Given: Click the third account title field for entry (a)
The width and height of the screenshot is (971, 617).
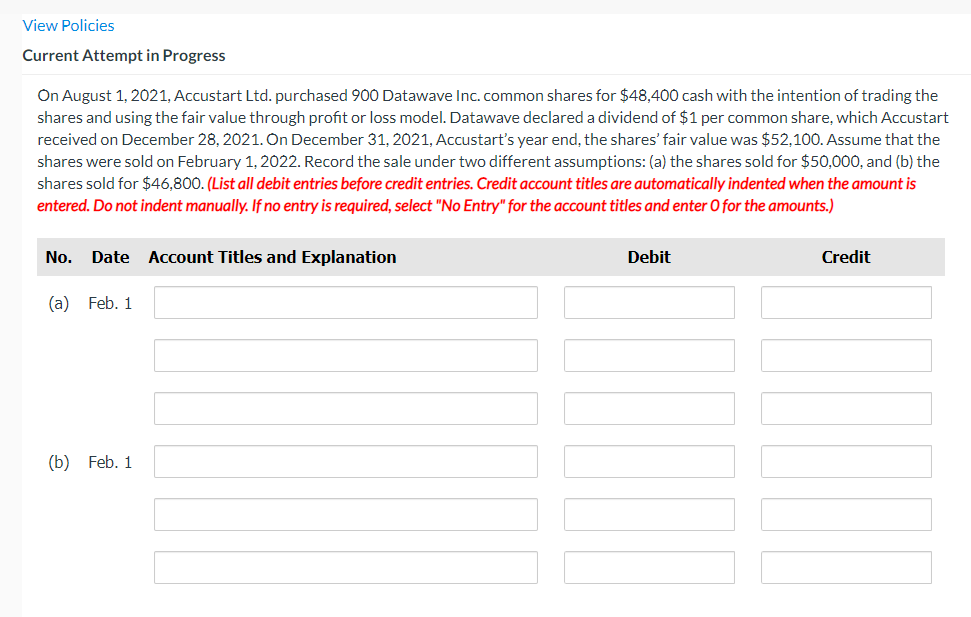Looking at the screenshot, I should pos(345,408).
